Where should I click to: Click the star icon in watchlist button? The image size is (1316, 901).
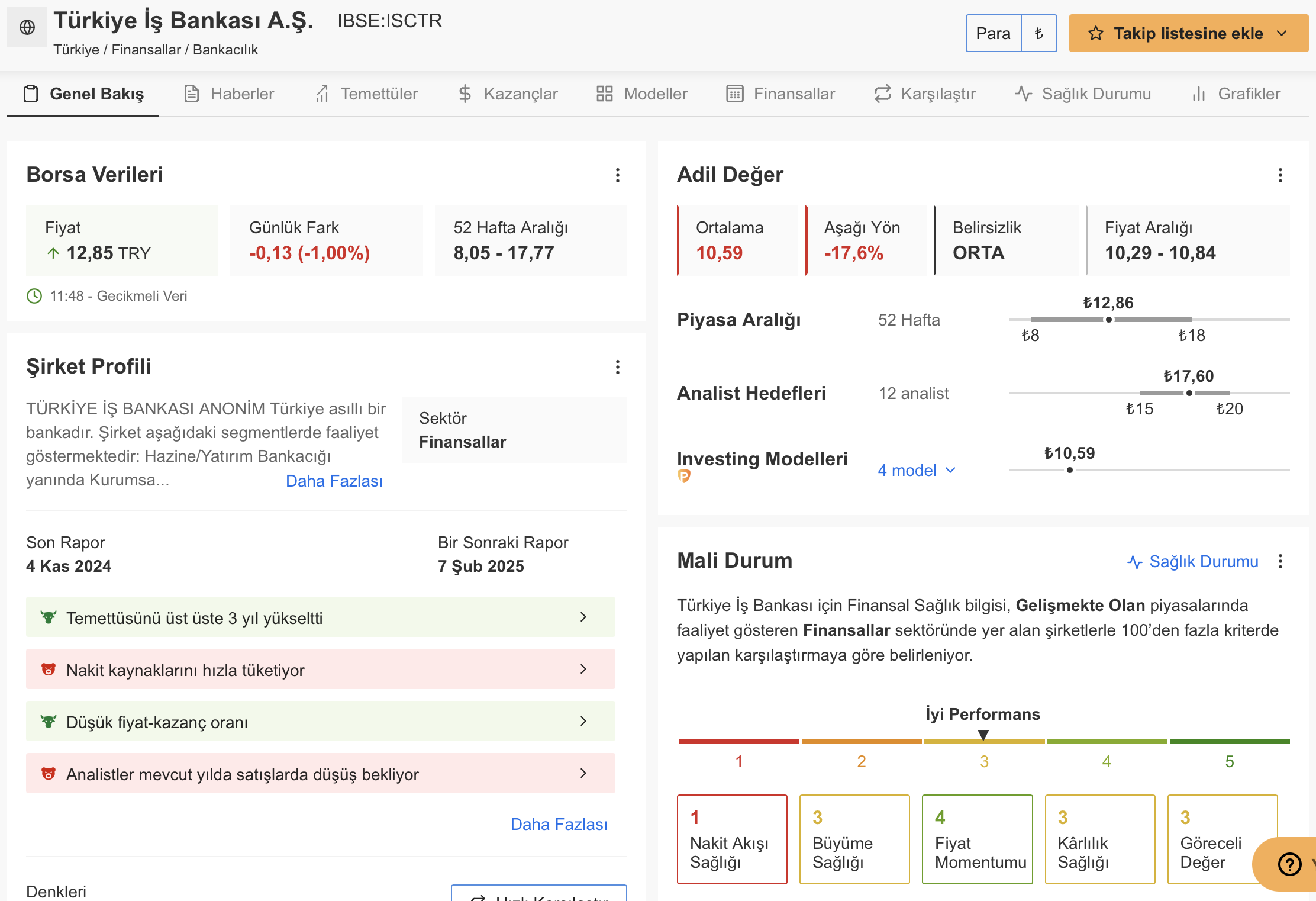click(1095, 34)
